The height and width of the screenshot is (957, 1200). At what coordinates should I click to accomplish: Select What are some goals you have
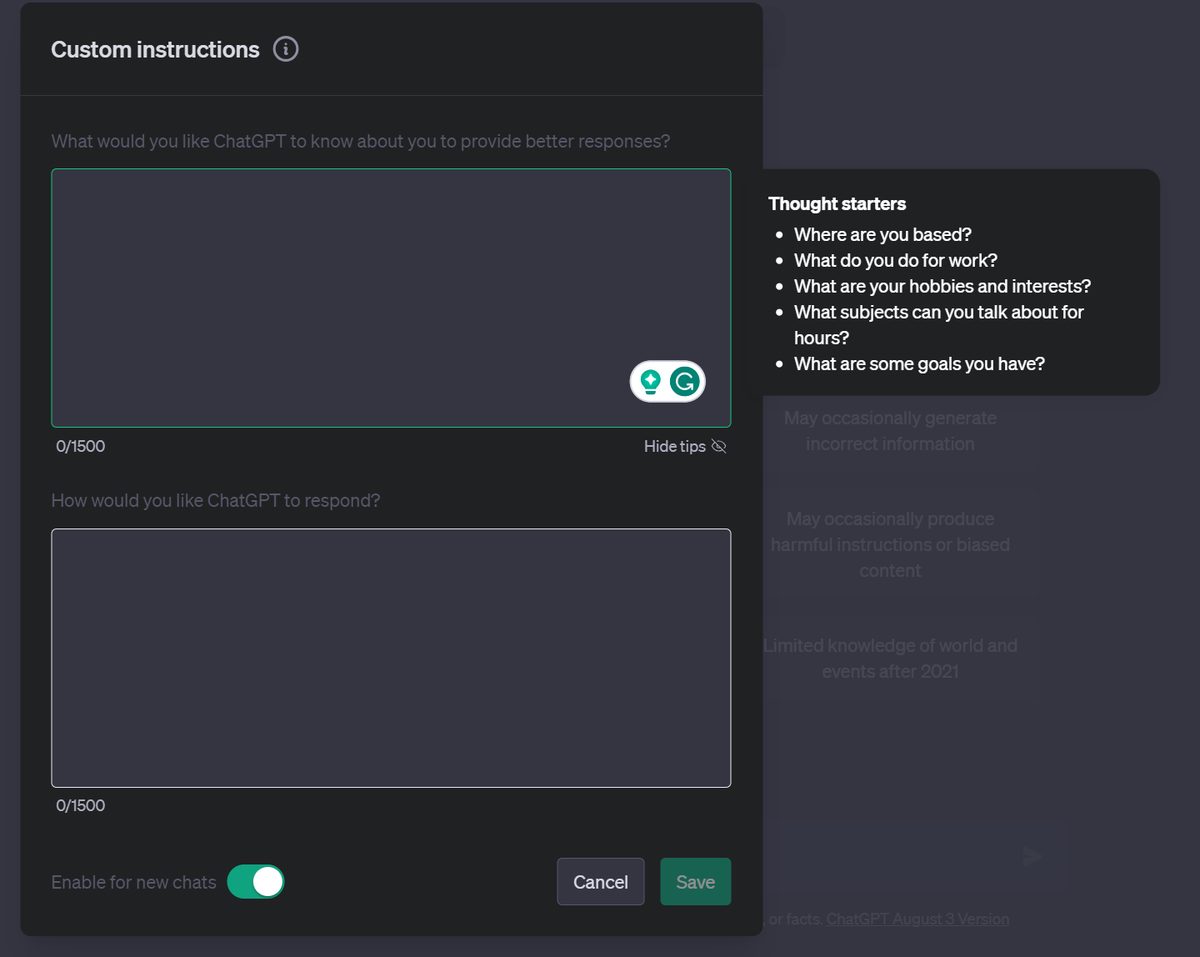(918, 363)
